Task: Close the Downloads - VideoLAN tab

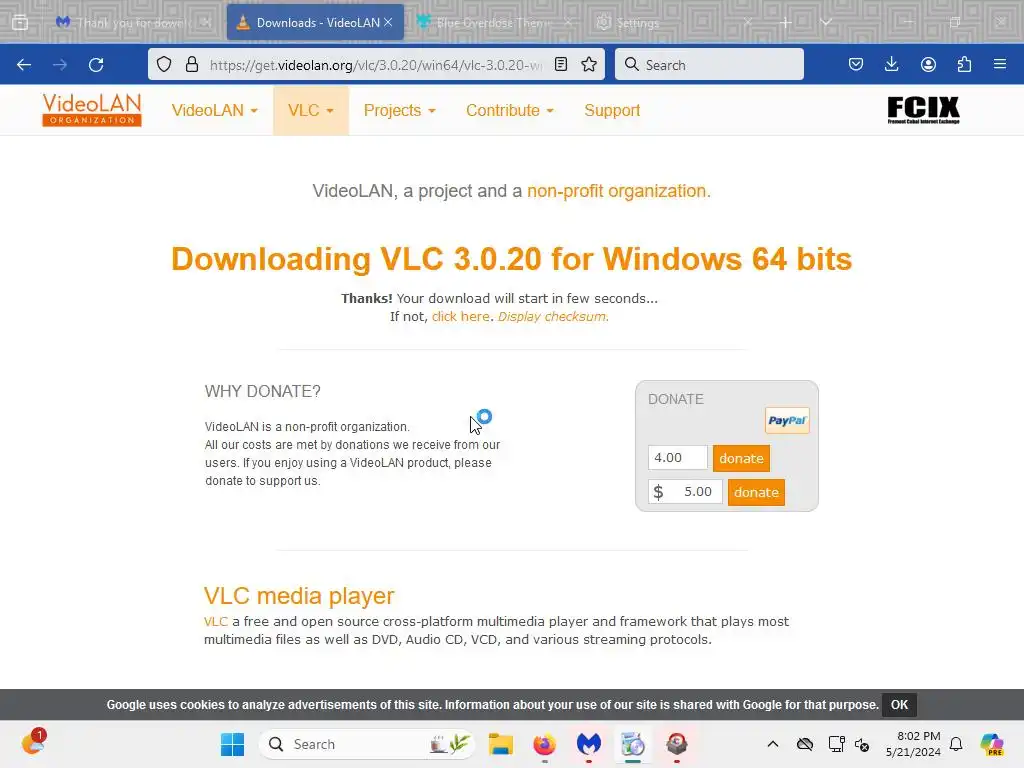Action: point(388,22)
